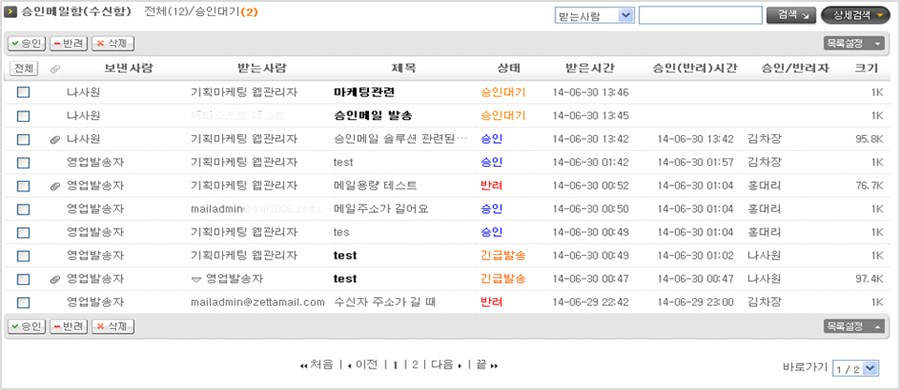The width and height of the screenshot is (900, 390).
Task: Select page 2 in pagination
Action: point(415,365)
